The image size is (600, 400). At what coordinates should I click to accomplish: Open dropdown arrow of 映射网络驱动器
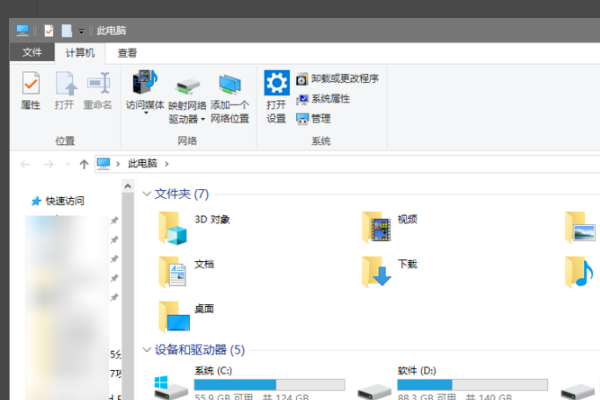(203, 119)
